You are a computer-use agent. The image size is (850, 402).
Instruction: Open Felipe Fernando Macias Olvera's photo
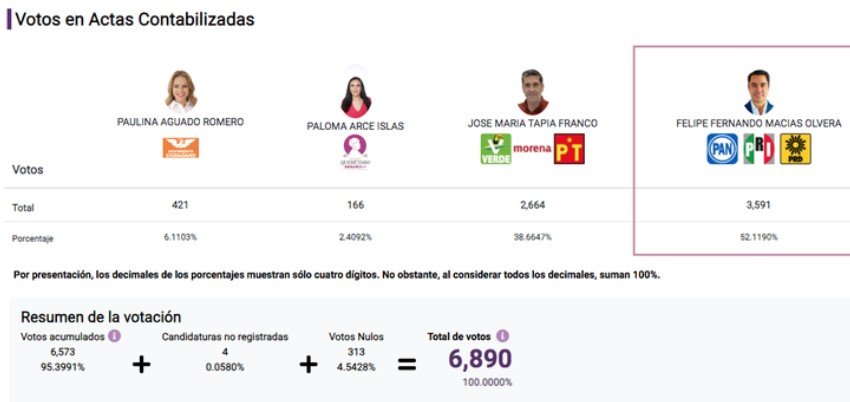click(x=758, y=92)
